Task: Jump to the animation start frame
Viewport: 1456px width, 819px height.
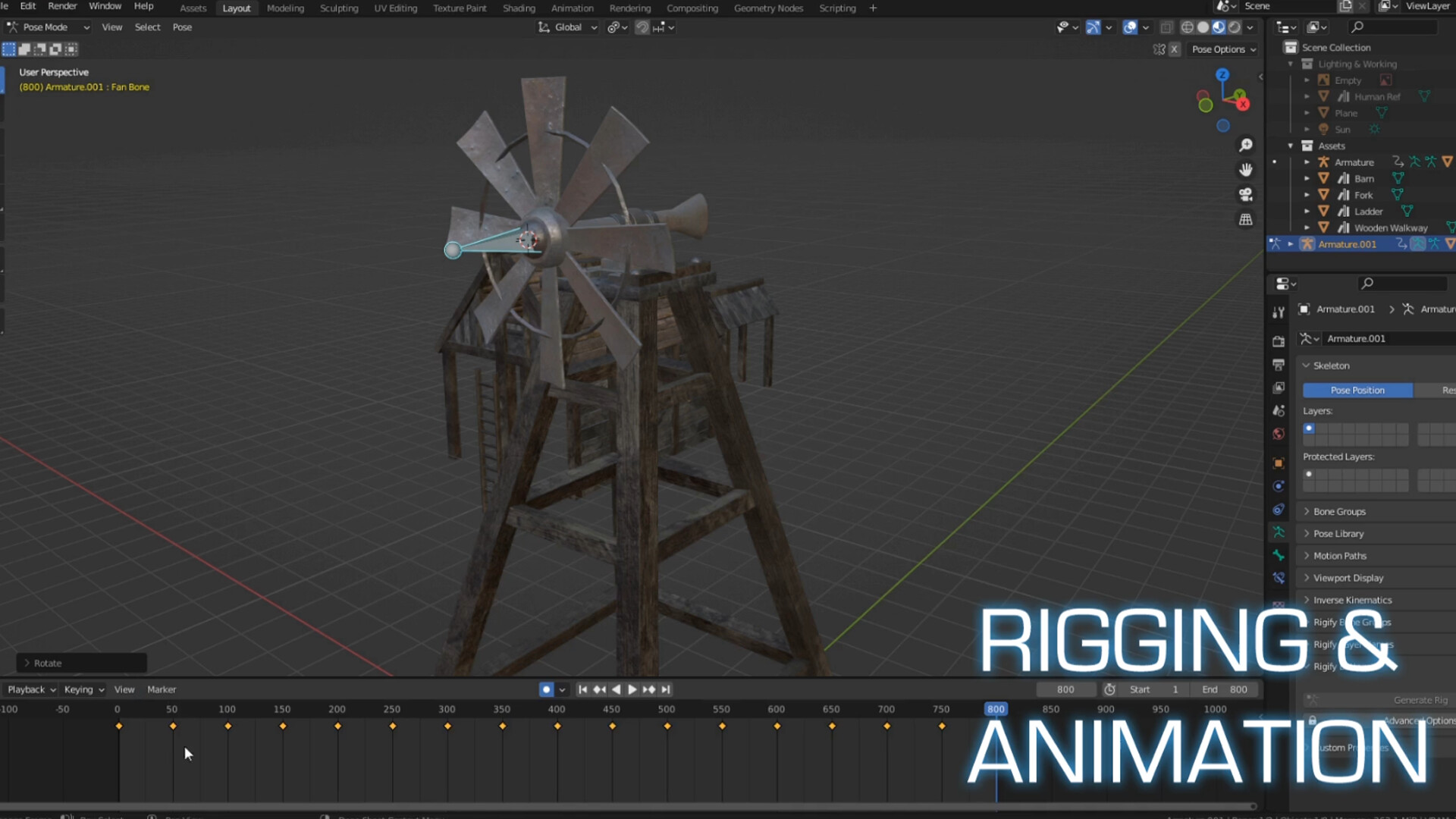Action: (x=582, y=689)
